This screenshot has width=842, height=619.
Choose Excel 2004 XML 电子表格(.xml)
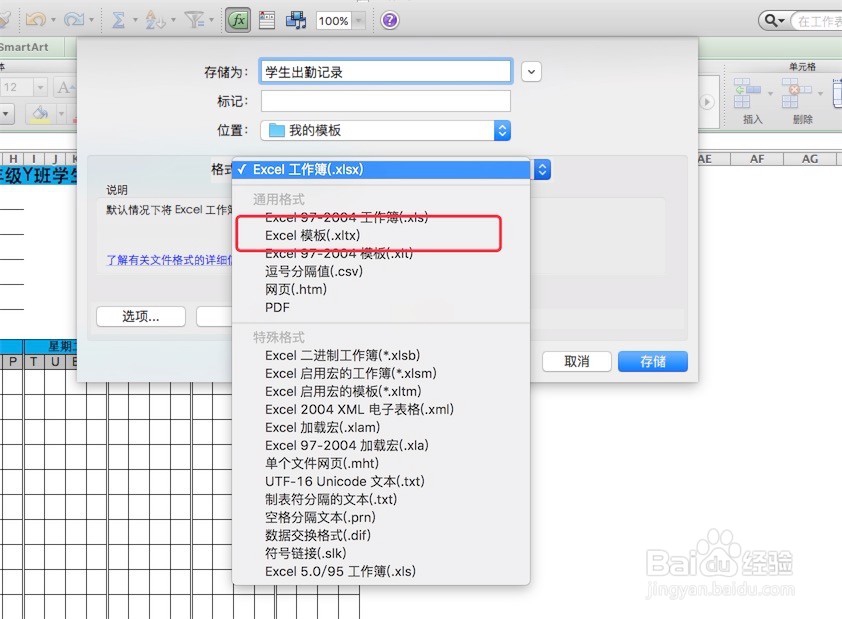point(381,410)
